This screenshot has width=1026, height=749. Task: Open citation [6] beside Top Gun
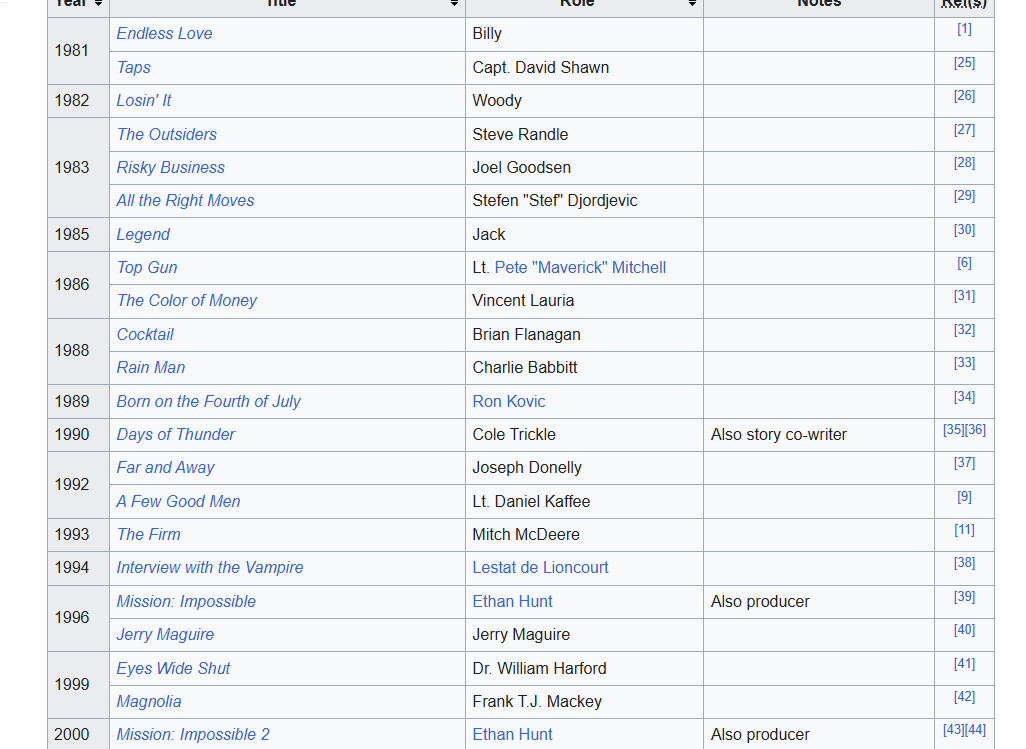pyautogui.click(x=964, y=263)
